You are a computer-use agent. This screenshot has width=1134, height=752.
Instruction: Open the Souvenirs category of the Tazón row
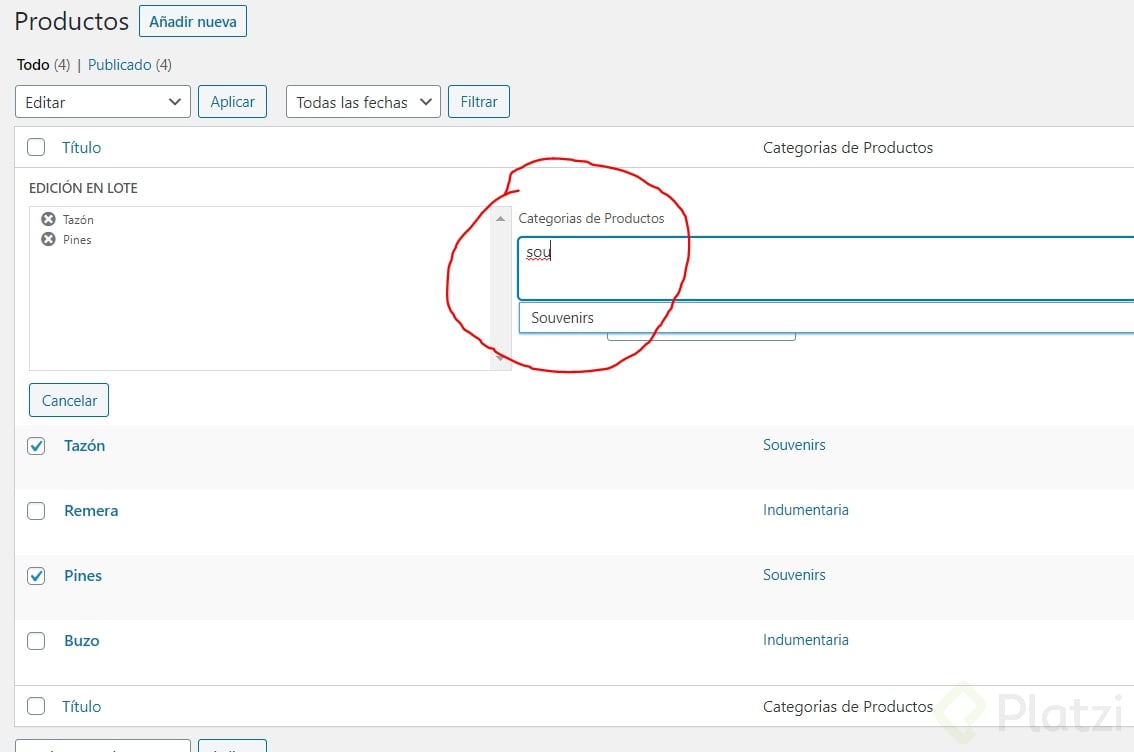tap(794, 445)
